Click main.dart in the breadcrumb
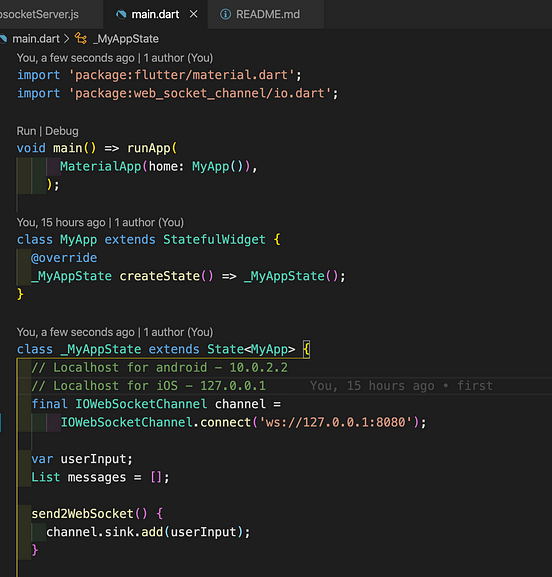The width and height of the screenshot is (552, 577). (36, 39)
